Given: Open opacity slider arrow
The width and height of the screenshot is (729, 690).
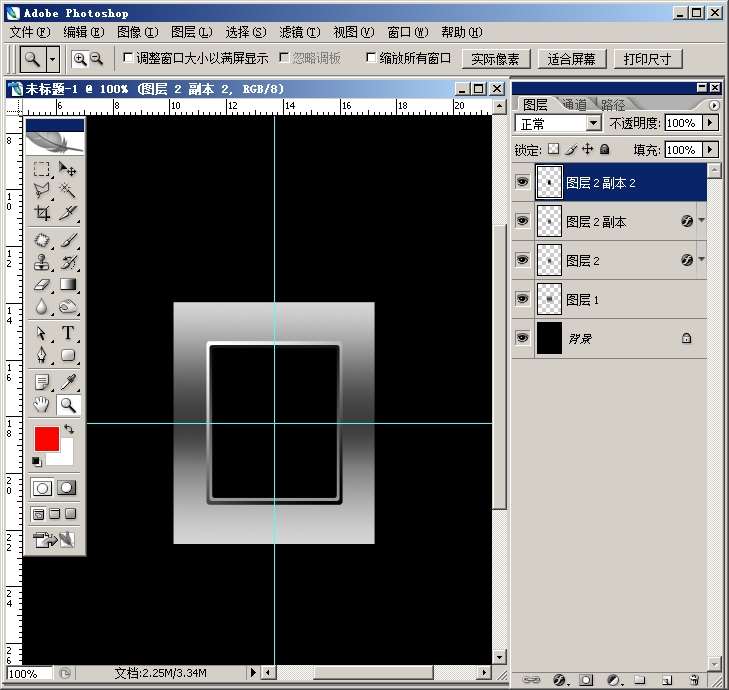Looking at the screenshot, I should click(710, 123).
